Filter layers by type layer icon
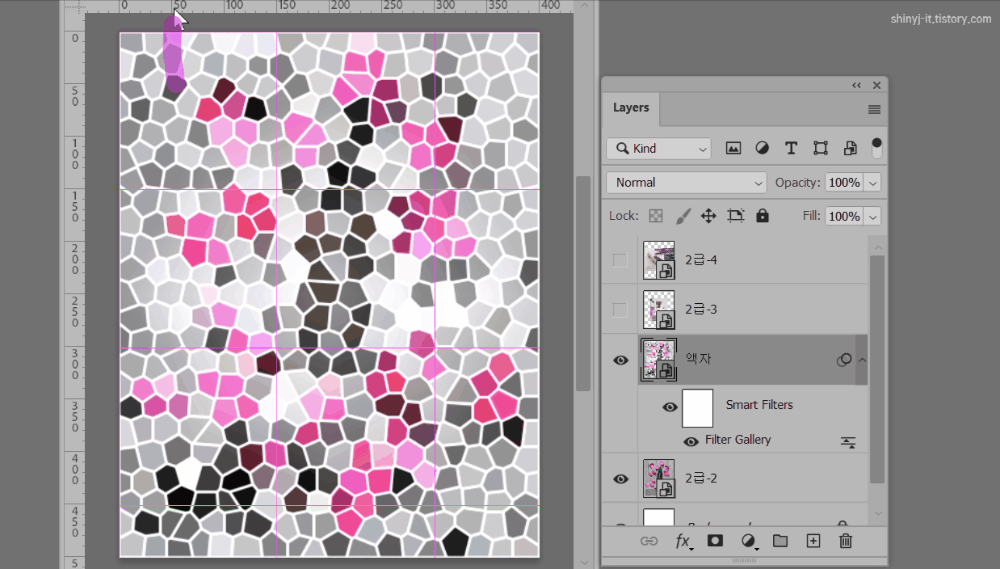This screenshot has width=1000, height=569. pos(791,149)
